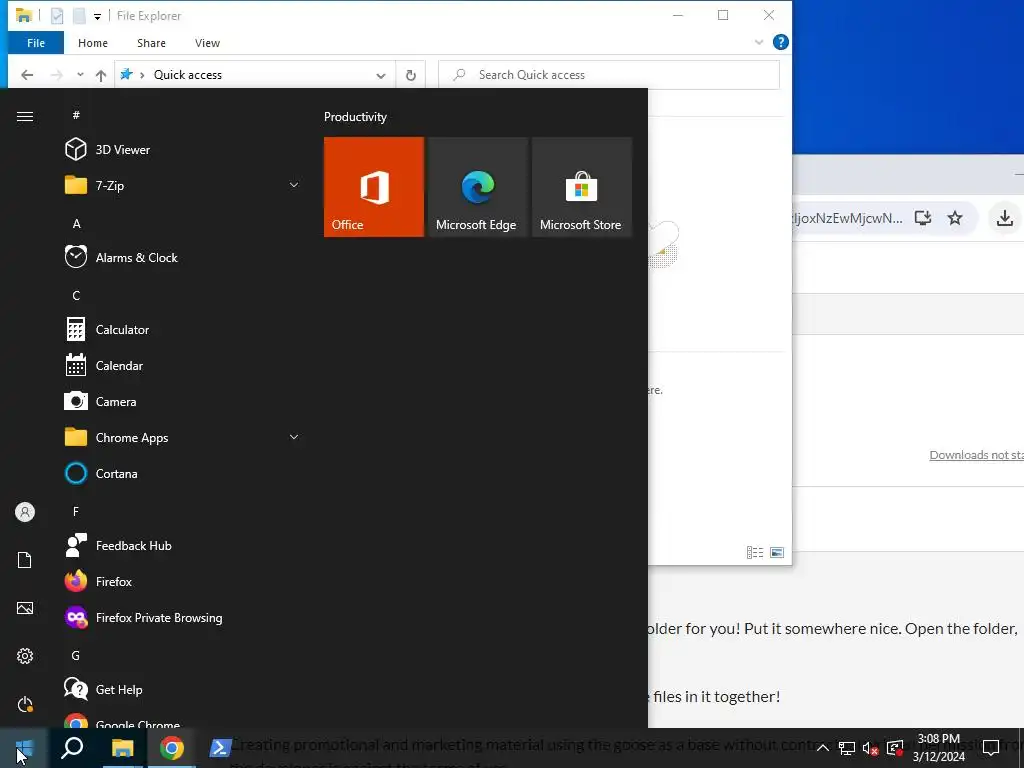Expand the 7-Zip folder chevron
This screenshot has width=1024, height=768.
(x=294, y=185)
